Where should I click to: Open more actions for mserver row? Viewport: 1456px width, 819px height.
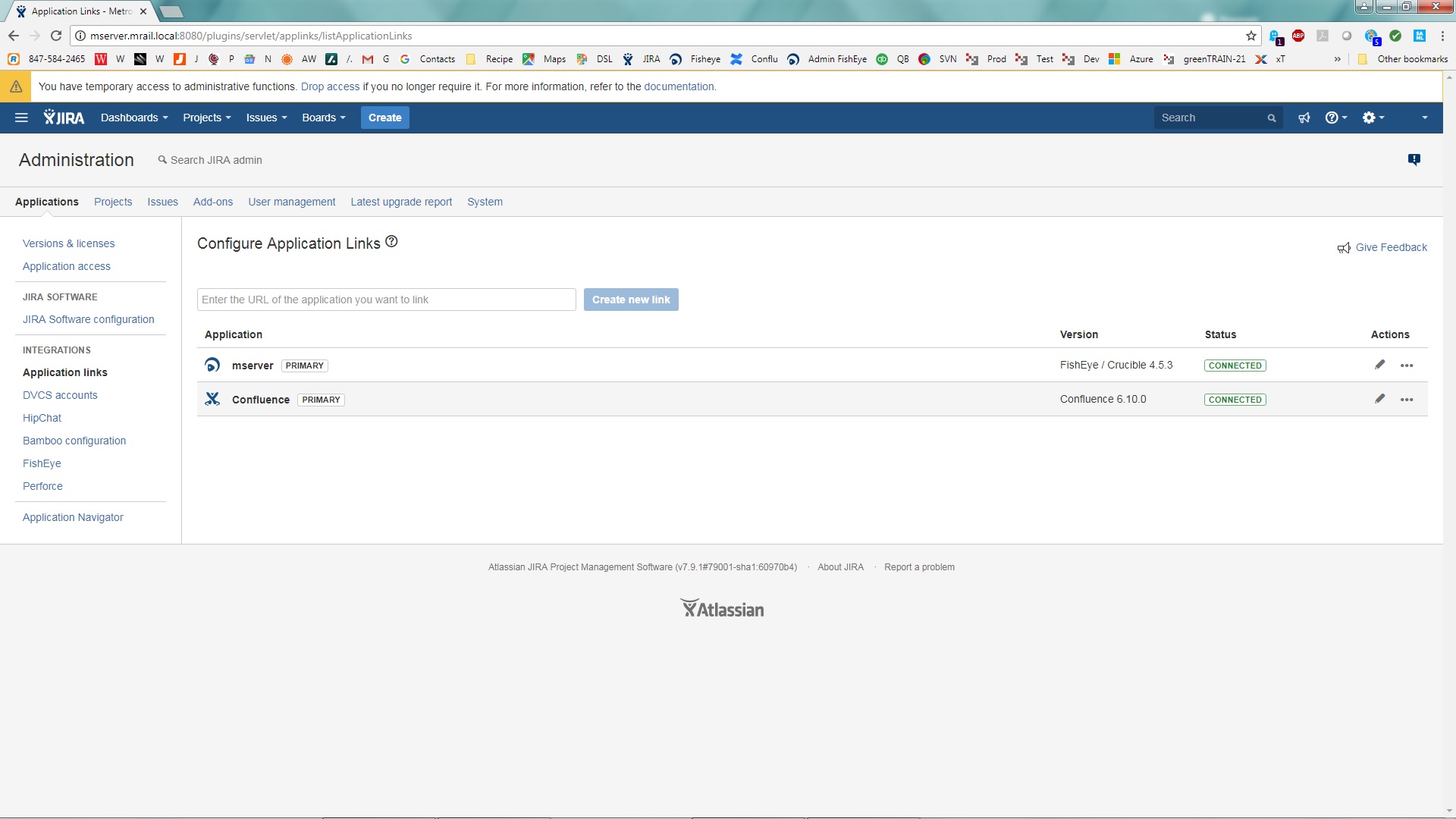pos(1407,366)
